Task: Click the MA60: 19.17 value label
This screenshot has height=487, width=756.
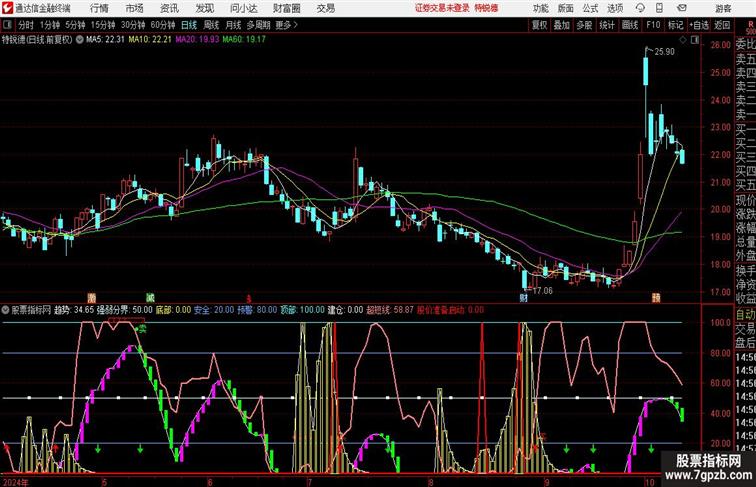Action: click(x=244, y=40)
